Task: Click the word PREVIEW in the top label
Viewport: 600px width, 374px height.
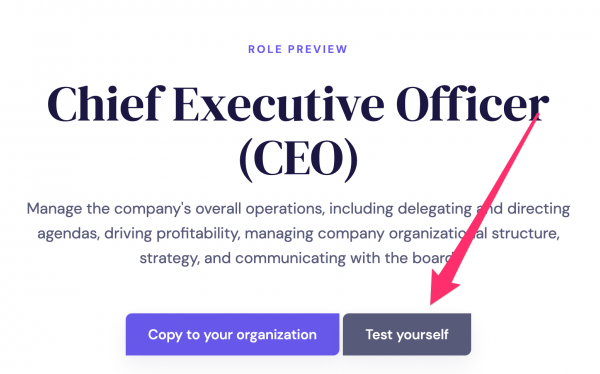Action: [x=318, y=49]
